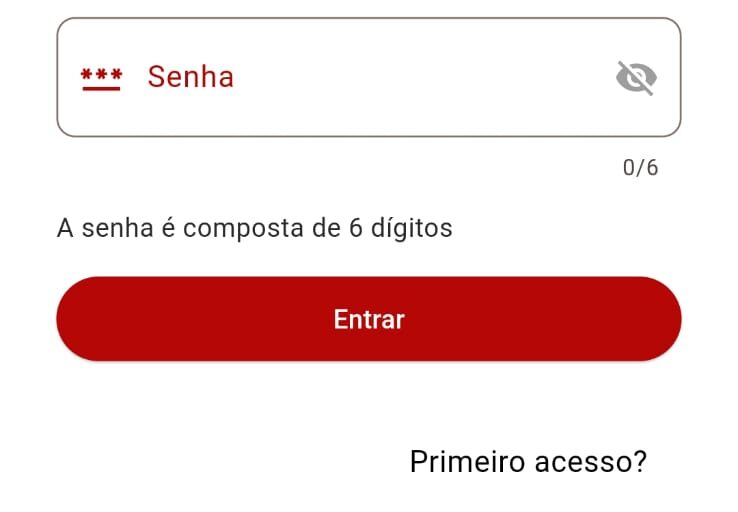Tap the question "Primeiro acesso?" text
Image resolution: width=738 pixels, height=512 pixels.
528,461
